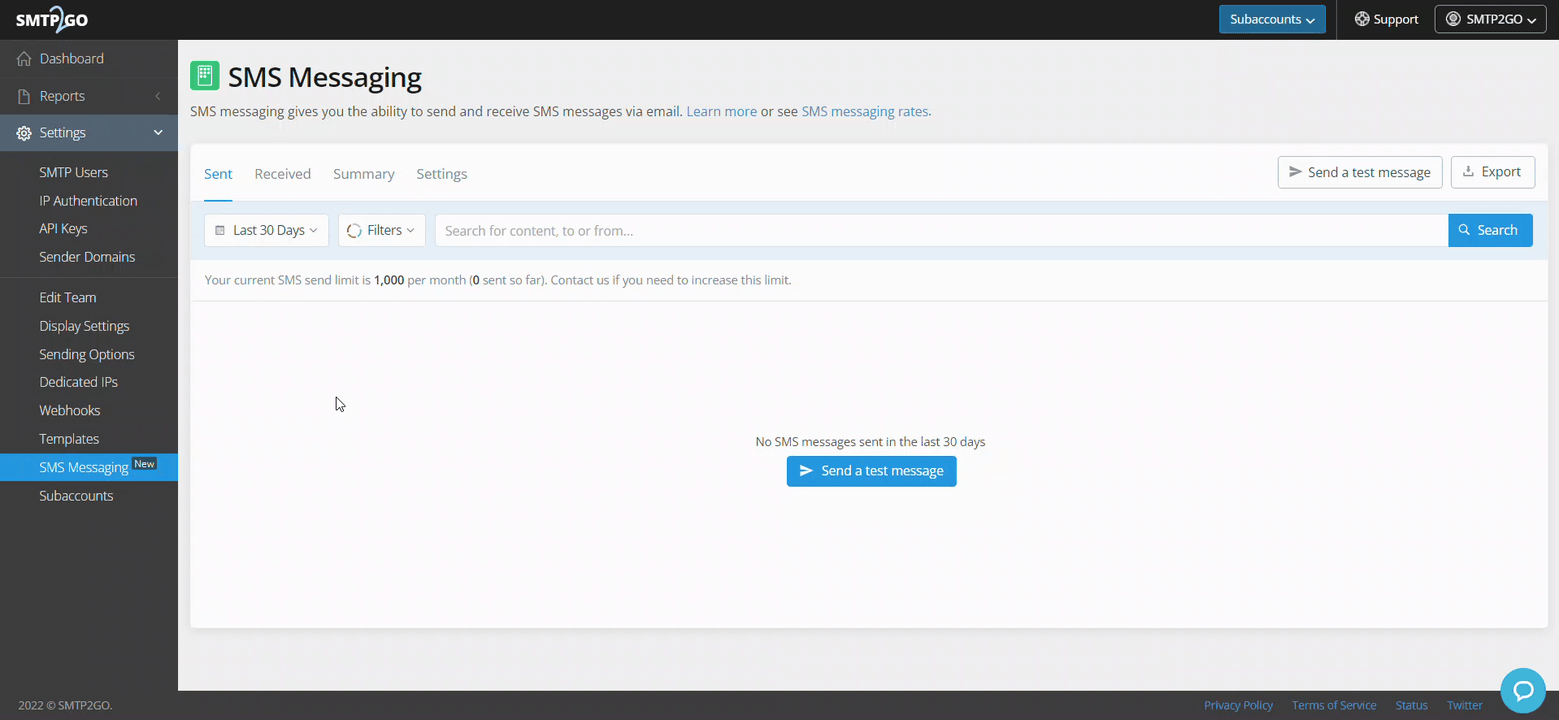1559x720 pixels.
Task: Click the Export button
Action: pos(1493,172)
